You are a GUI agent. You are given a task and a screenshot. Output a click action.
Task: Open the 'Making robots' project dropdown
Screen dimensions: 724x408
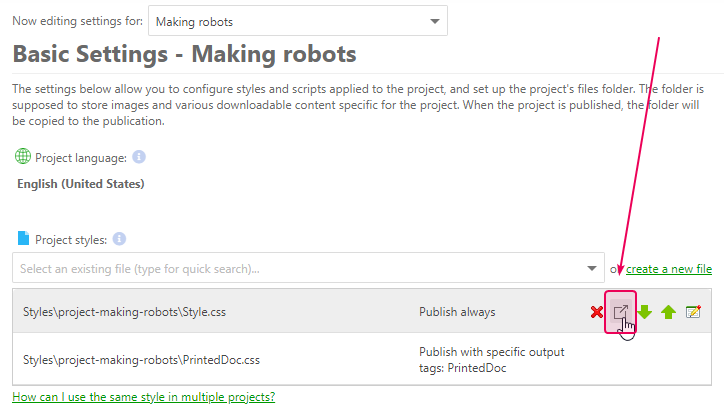coord(298,21)
